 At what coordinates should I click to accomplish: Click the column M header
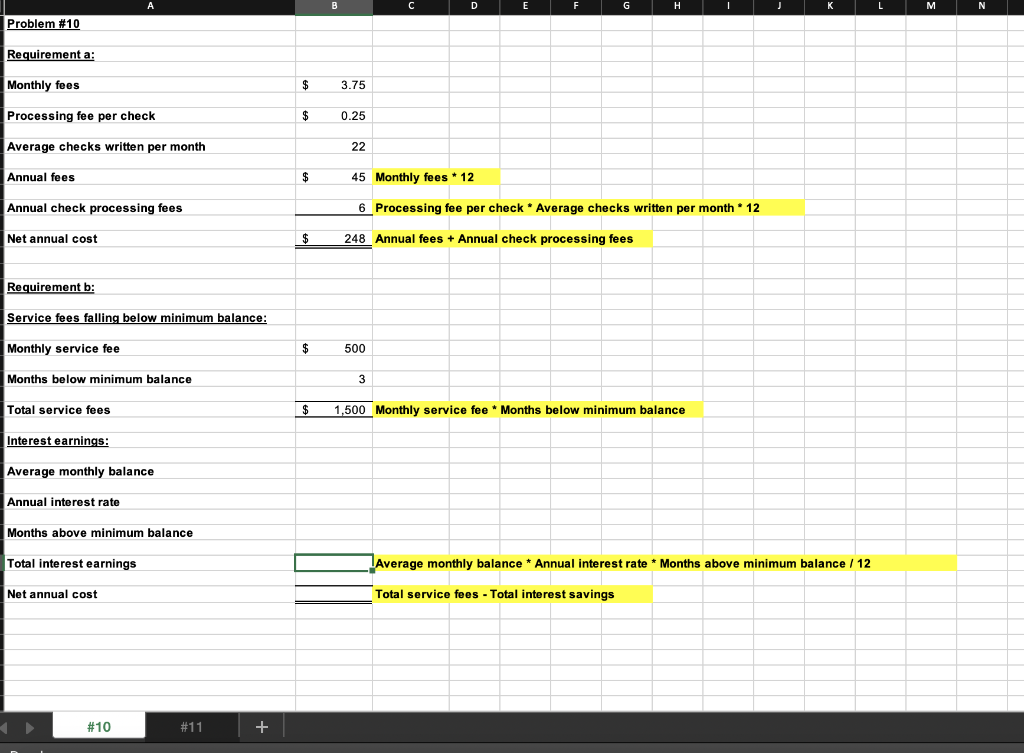click(931, 7)
